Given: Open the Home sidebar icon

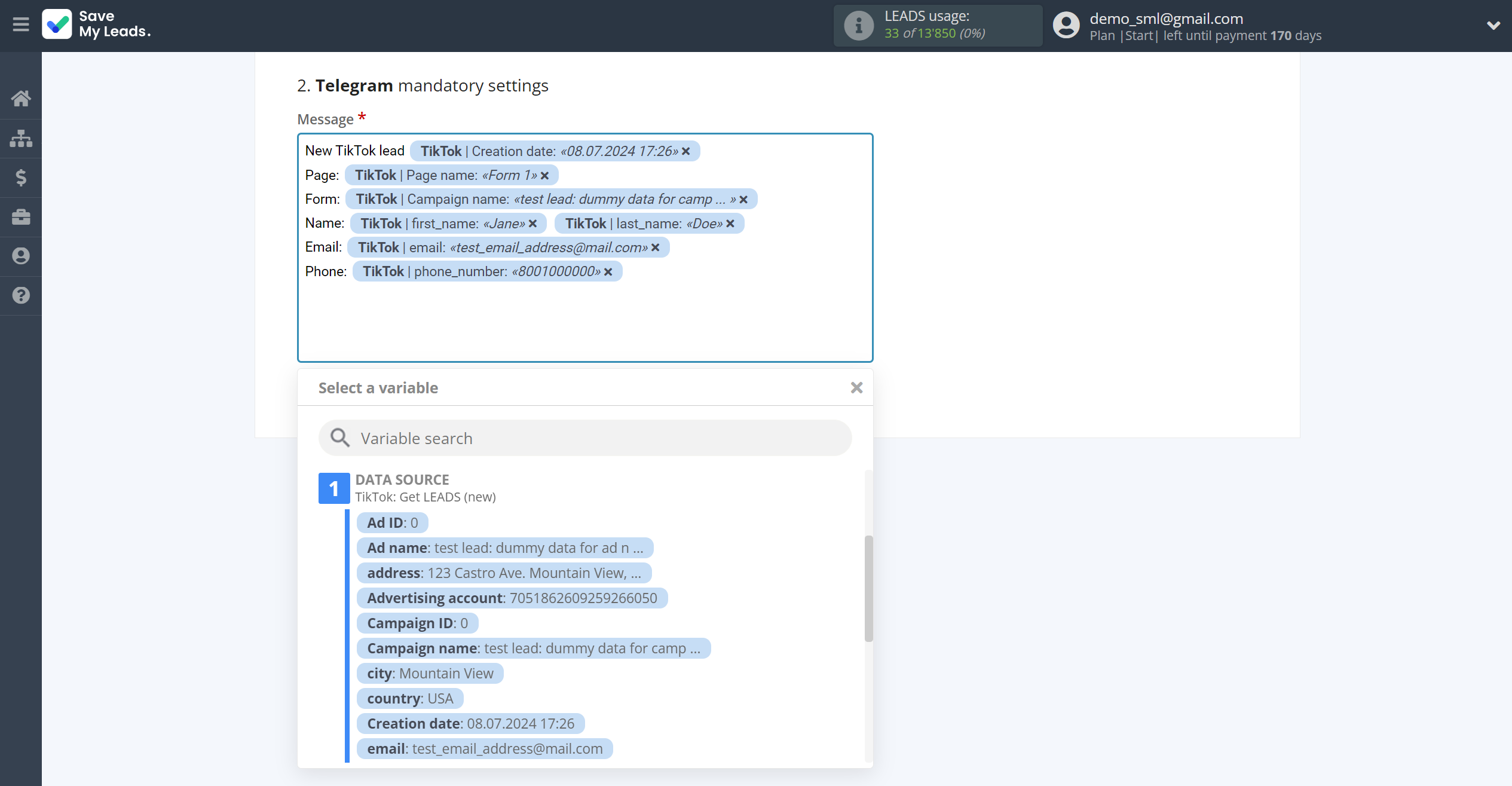Looking at the screenshot, I should (21, 99).
